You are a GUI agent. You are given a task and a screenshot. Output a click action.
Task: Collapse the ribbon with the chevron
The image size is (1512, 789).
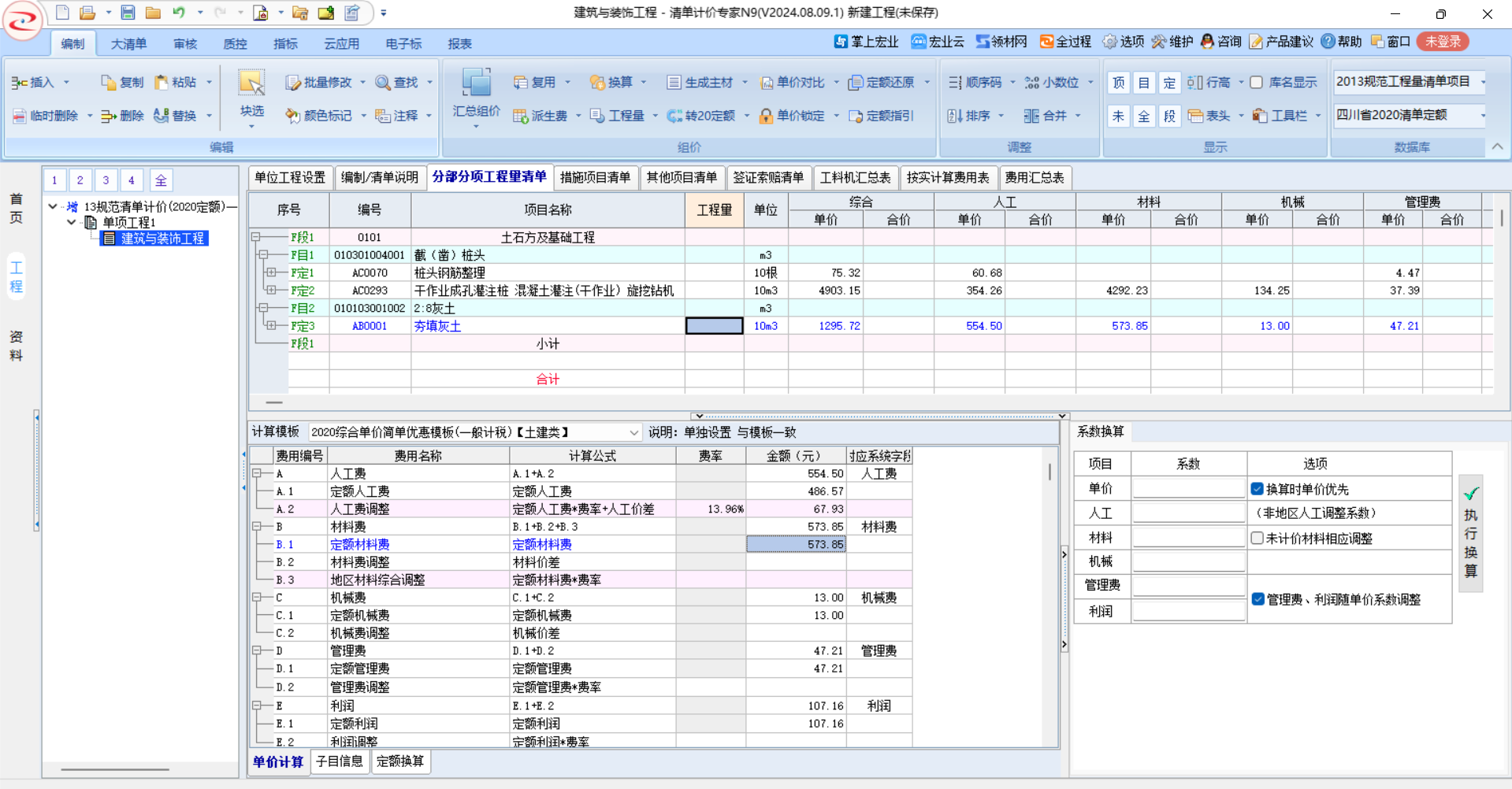(x=1497, y=146)
